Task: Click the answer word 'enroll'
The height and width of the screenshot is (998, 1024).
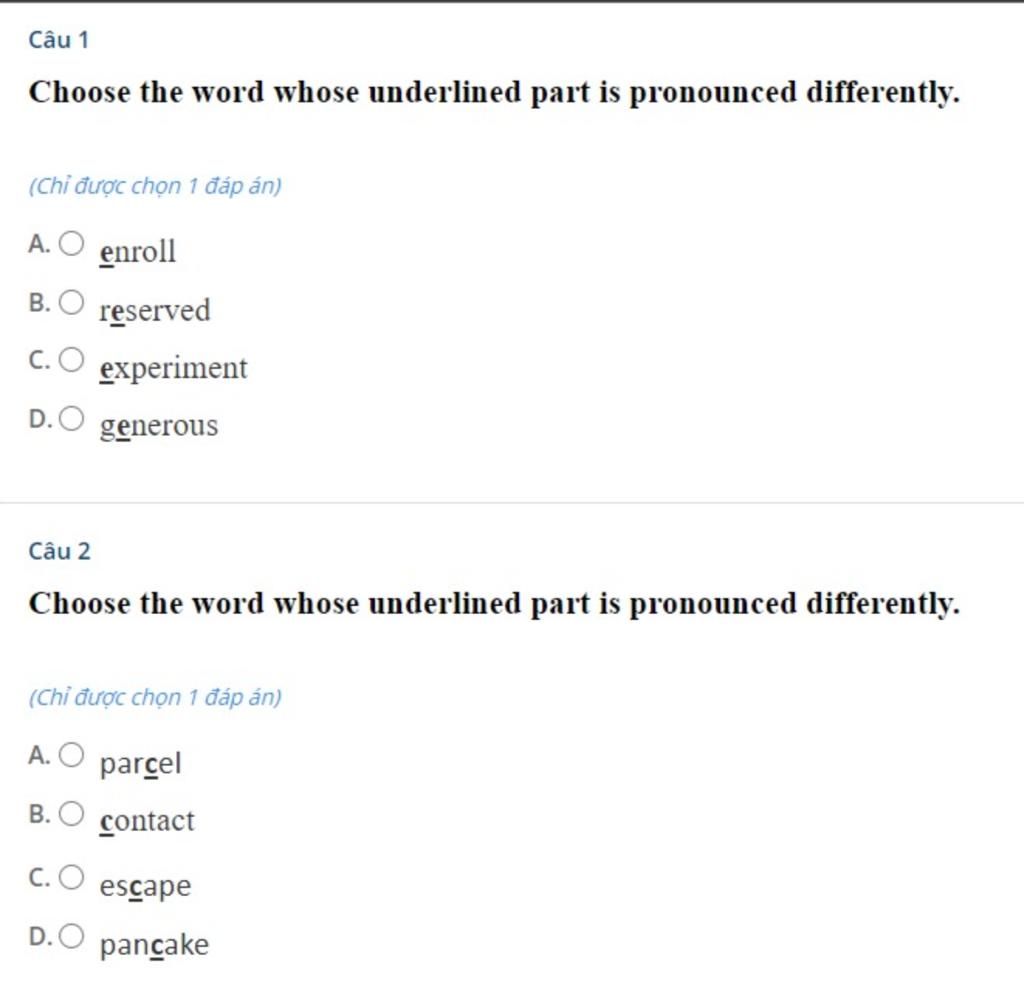Action: coord(138,251)
